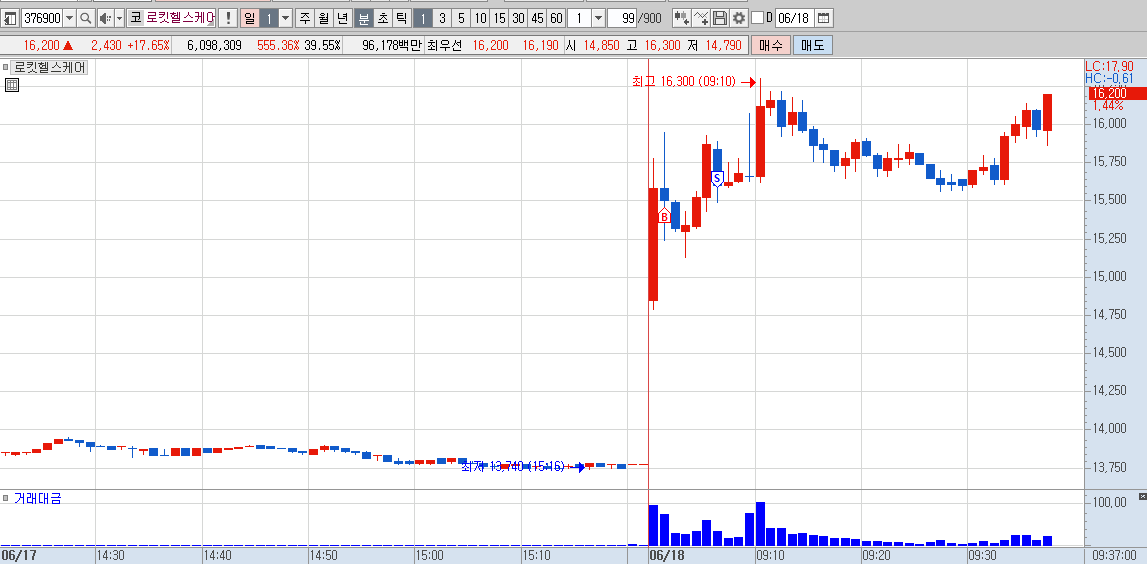
Task: Click the add line indicator icon
Action: (x=701, y=18)
